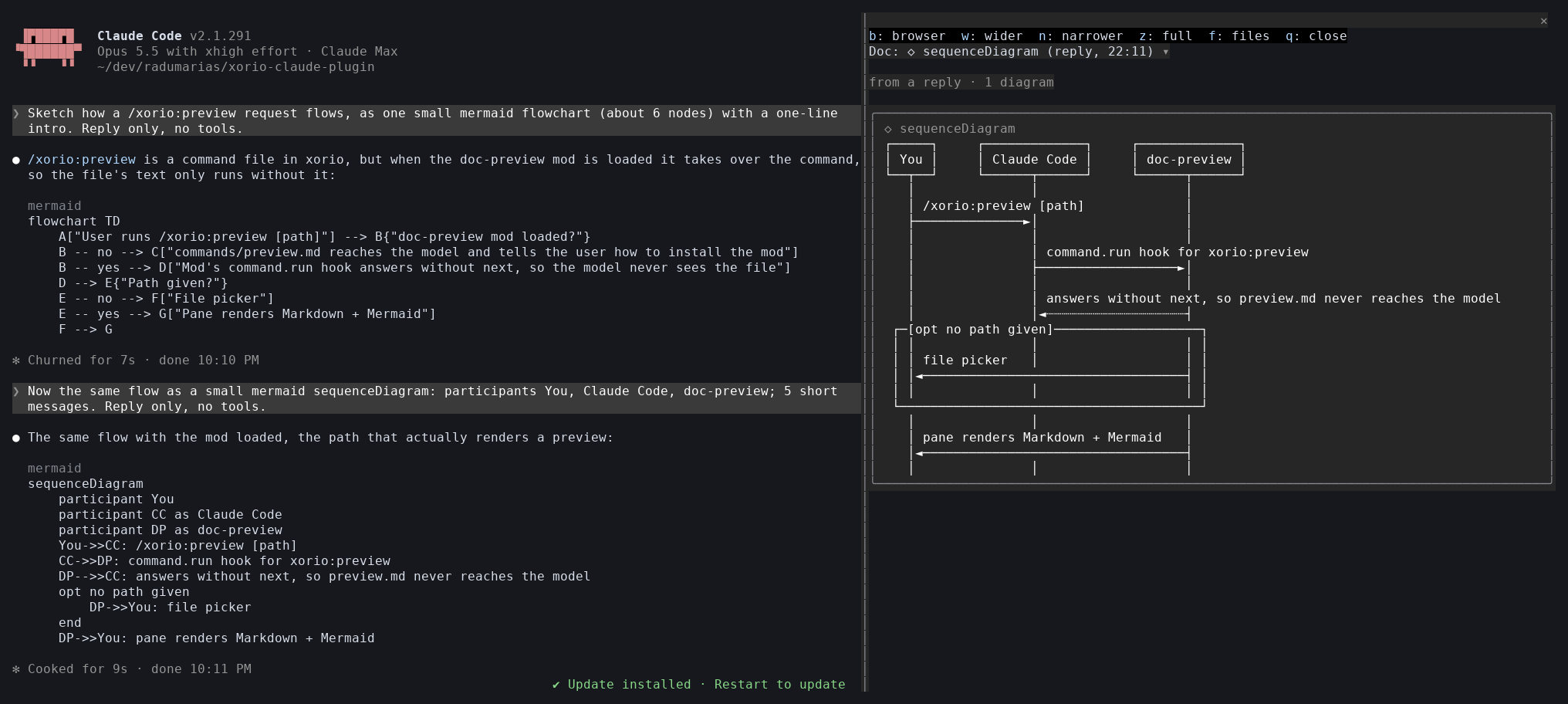
Task: Click 'Update installed · Restart to update' status
Action: coord(706,685)
